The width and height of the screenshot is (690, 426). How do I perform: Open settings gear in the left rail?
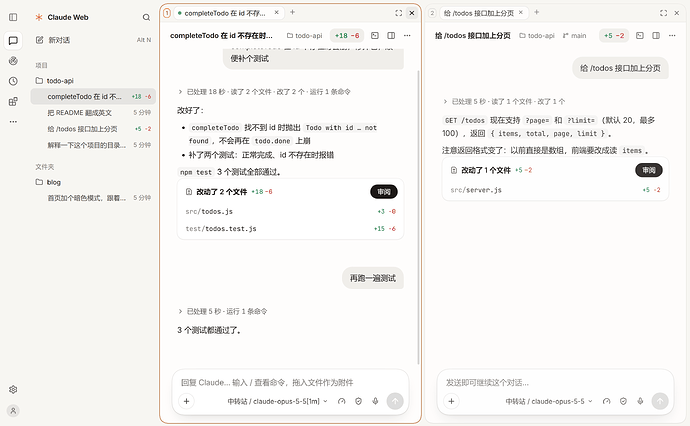point(13,389)
